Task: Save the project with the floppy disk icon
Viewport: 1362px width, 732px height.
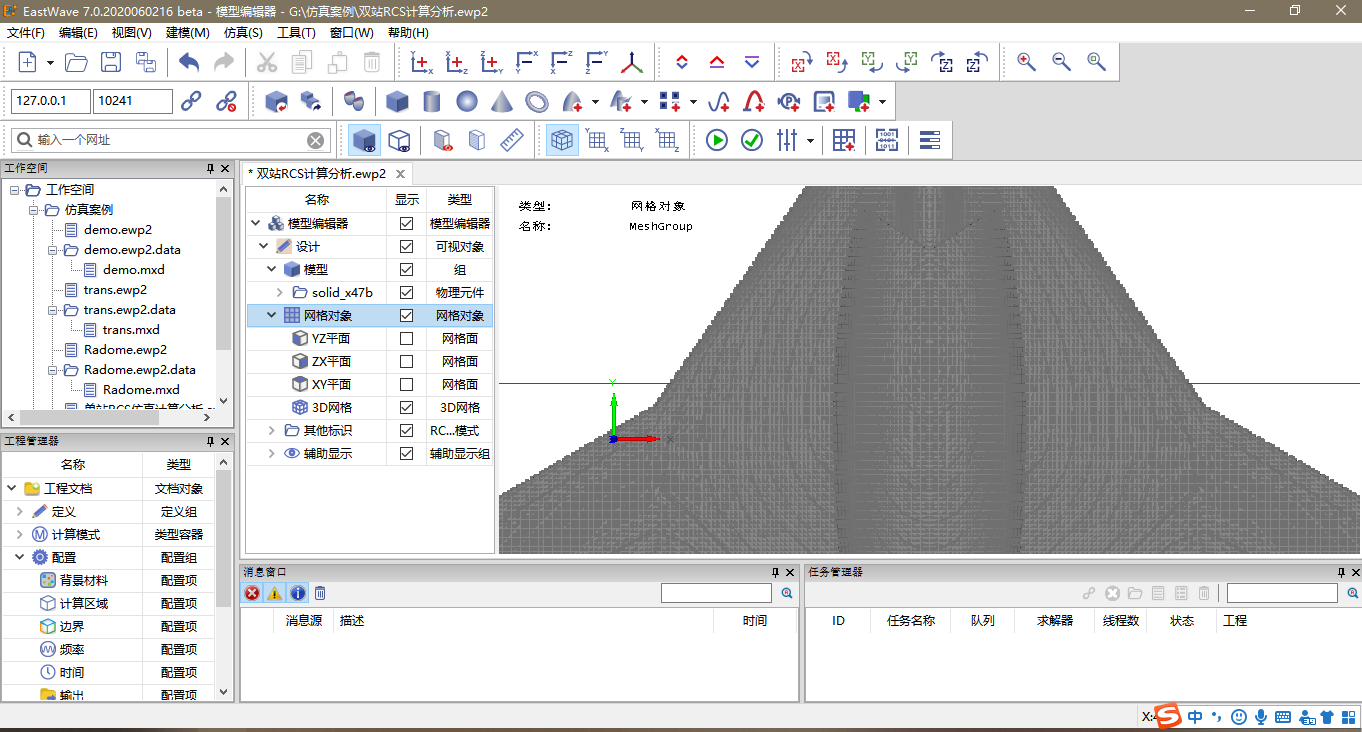Action: pyautogui.click(x=111, y=62)
